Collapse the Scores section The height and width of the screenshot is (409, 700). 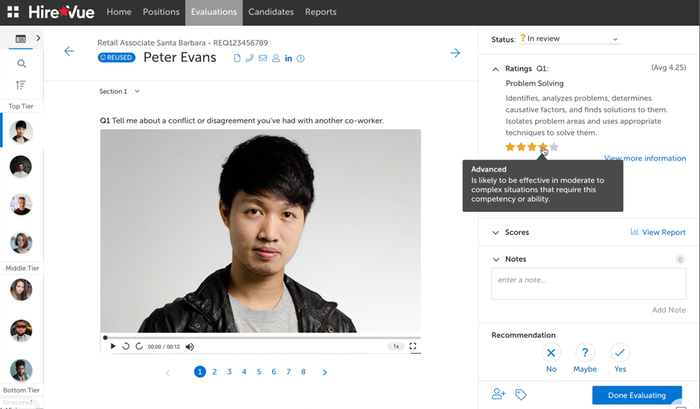click(496, 232)
